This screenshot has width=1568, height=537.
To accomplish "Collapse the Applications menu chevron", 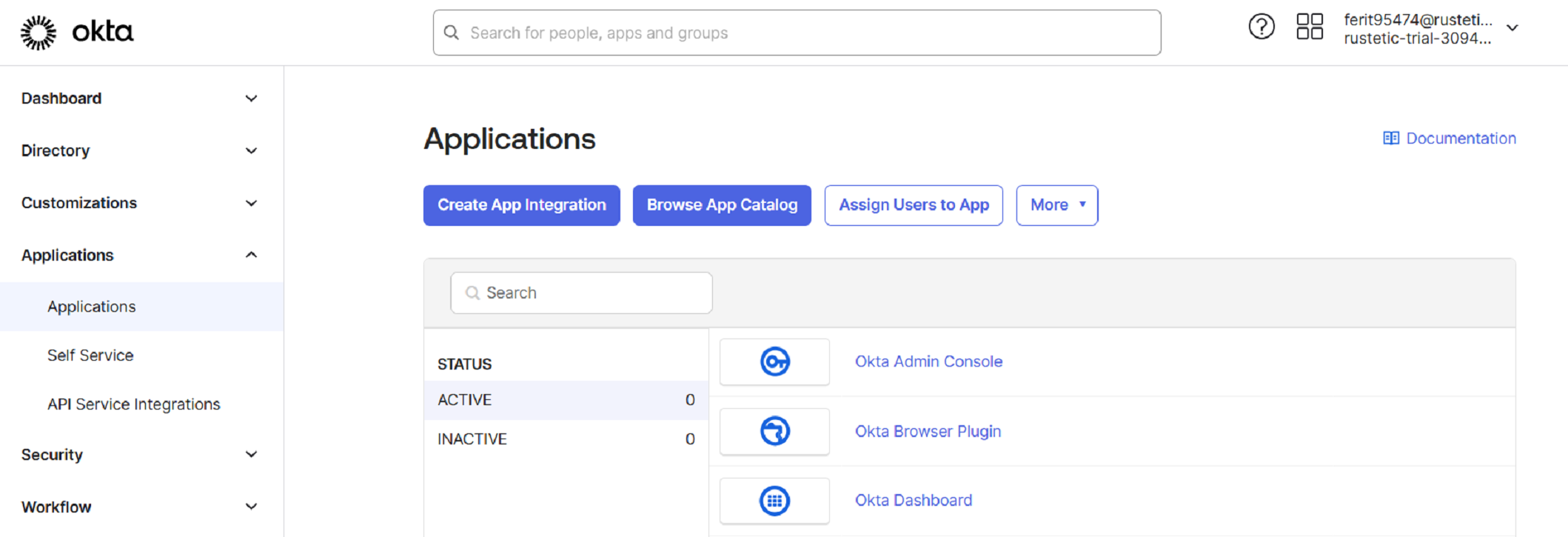I will [252, 255].
